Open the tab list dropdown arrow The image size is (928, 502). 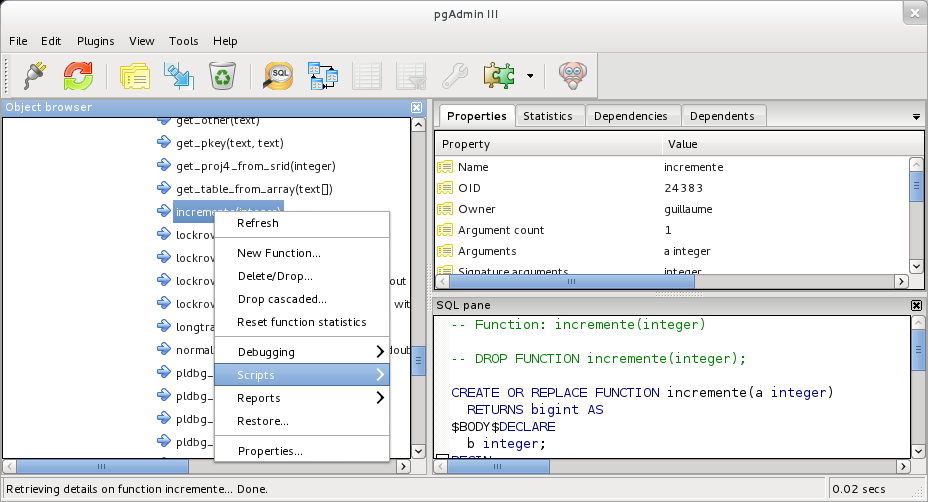[x=916, y=117]
